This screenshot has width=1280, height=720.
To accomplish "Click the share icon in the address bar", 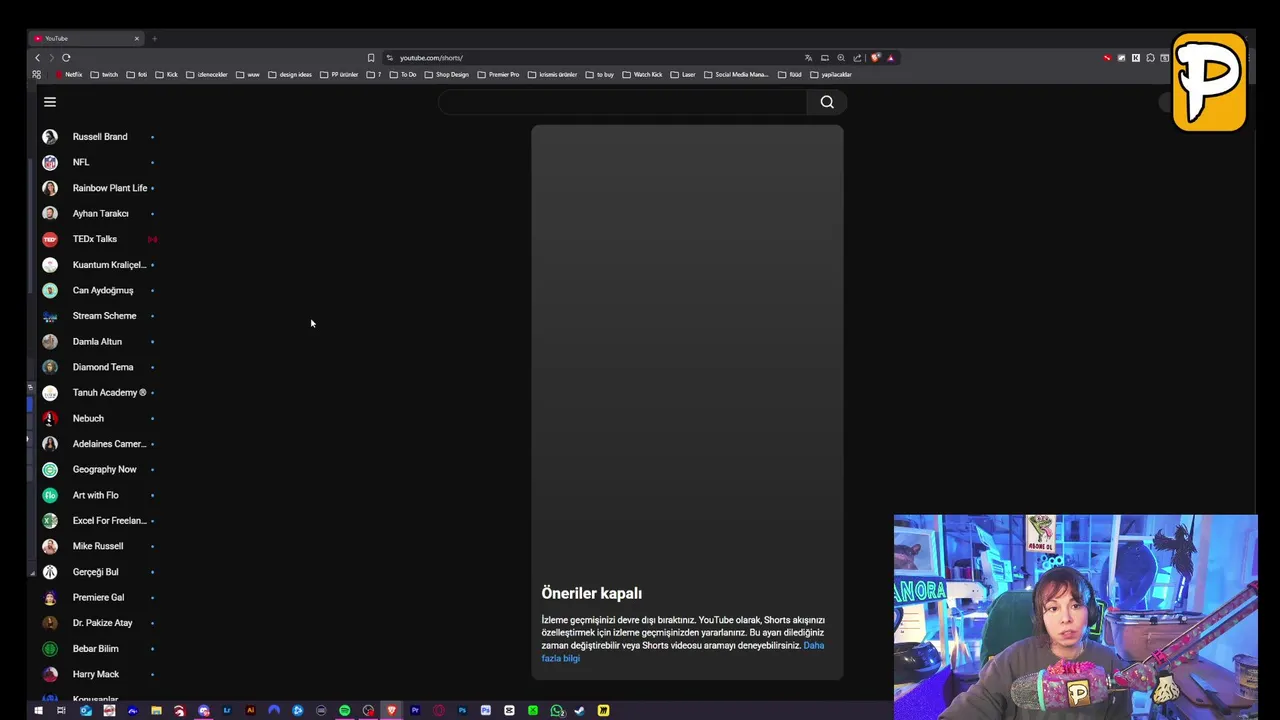I will [857, 58].
